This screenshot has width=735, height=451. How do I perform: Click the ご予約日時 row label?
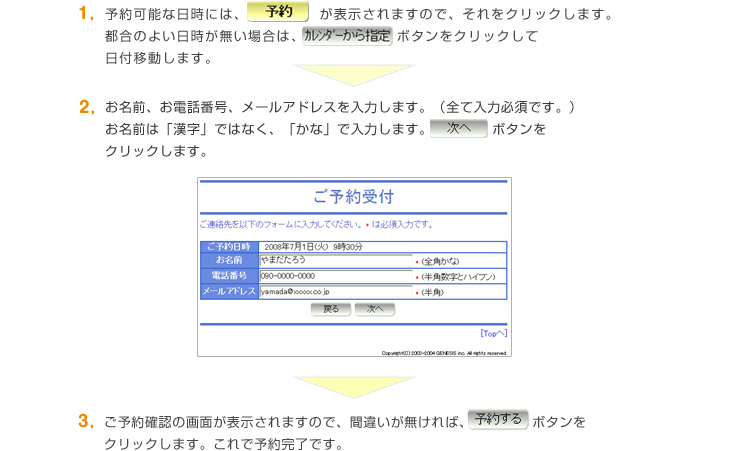pos(229,247)
